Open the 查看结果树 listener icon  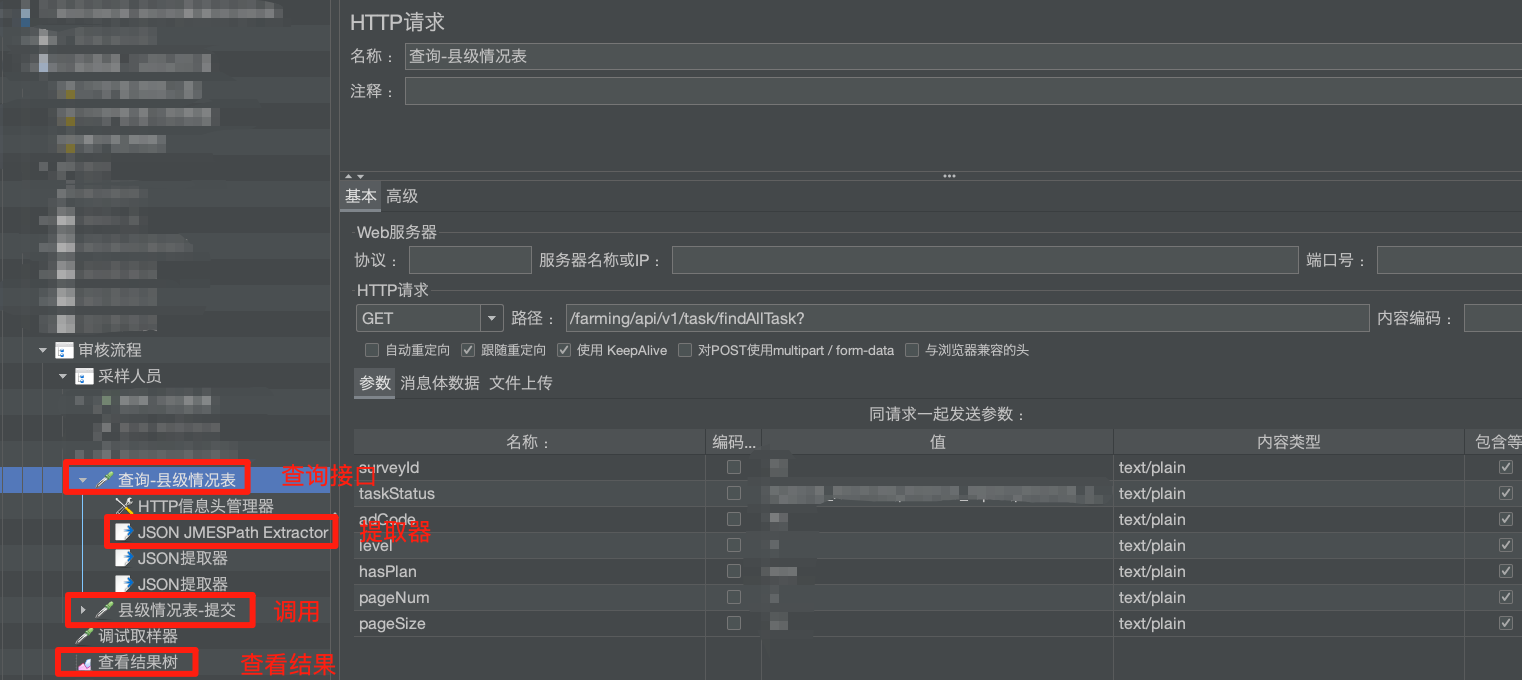(84, 662)
